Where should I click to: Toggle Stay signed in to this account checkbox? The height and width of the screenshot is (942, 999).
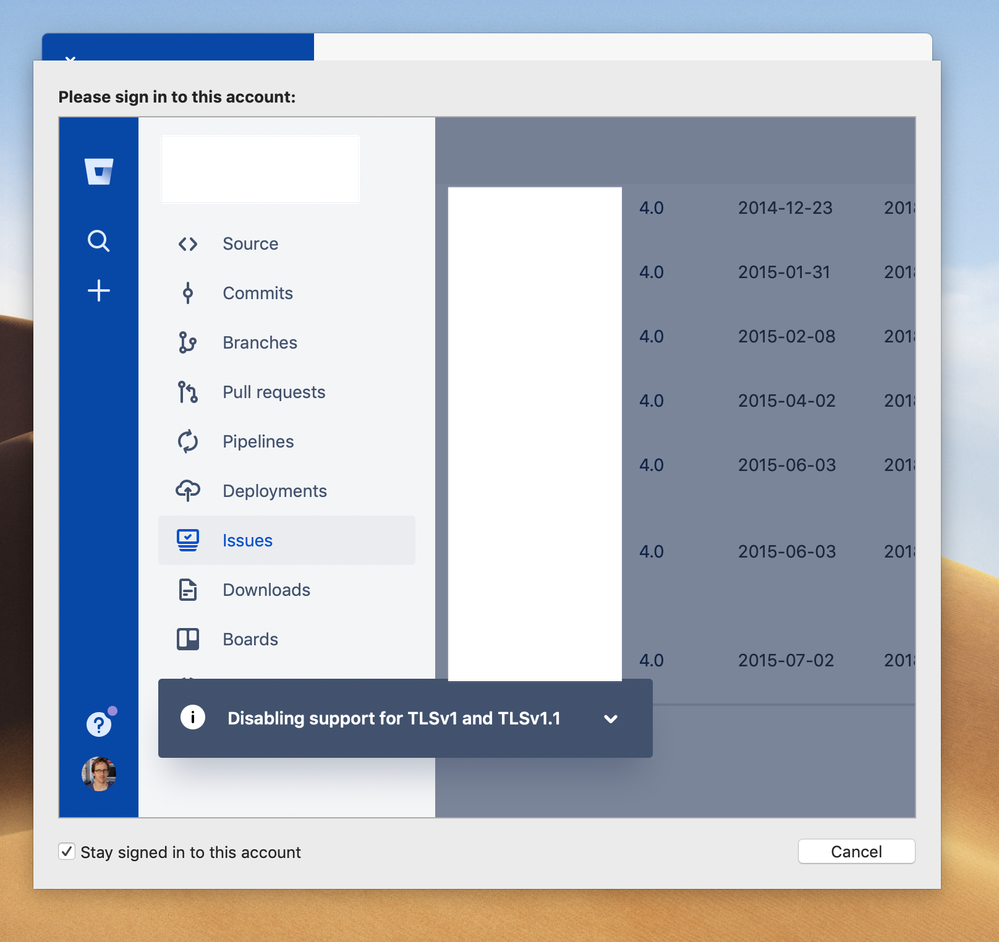[67, 852]
